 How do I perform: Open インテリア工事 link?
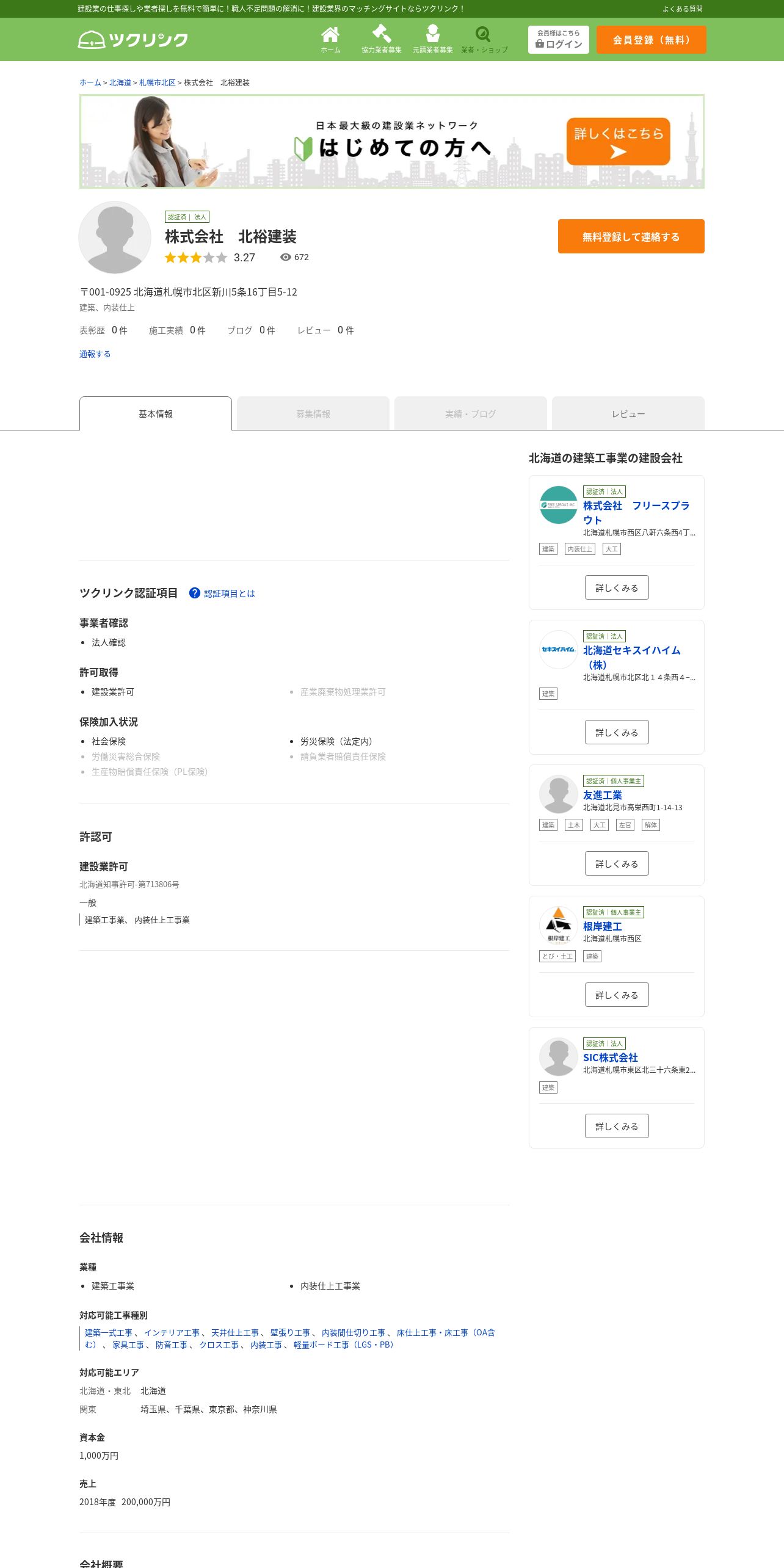(x=172, y=1332)
